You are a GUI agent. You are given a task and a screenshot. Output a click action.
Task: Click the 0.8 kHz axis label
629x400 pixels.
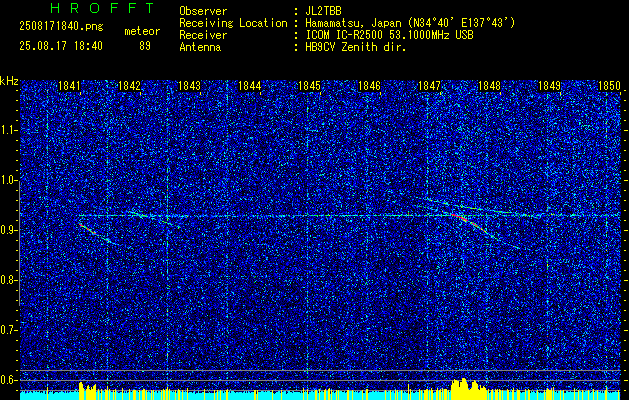click(x=9, y=280)
